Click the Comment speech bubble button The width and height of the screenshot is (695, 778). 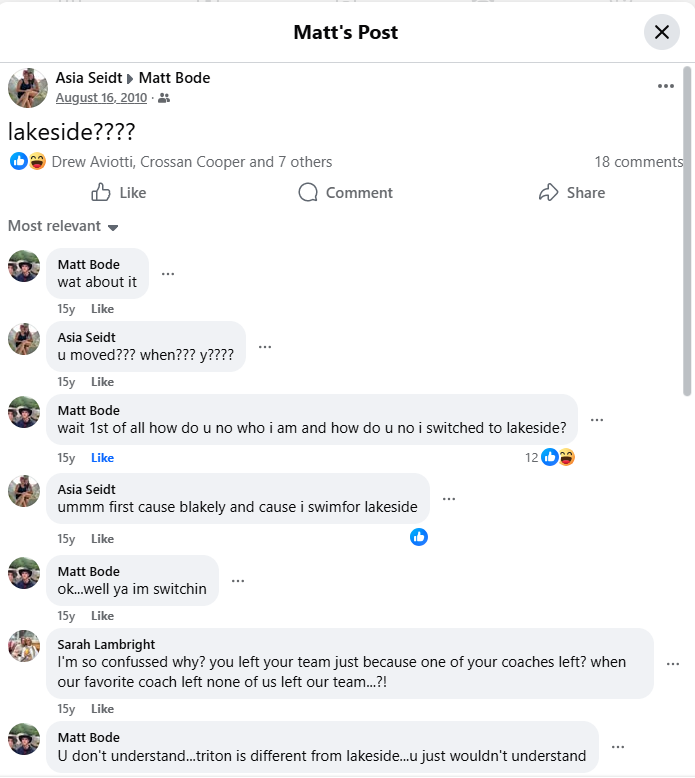click(346, 193)
